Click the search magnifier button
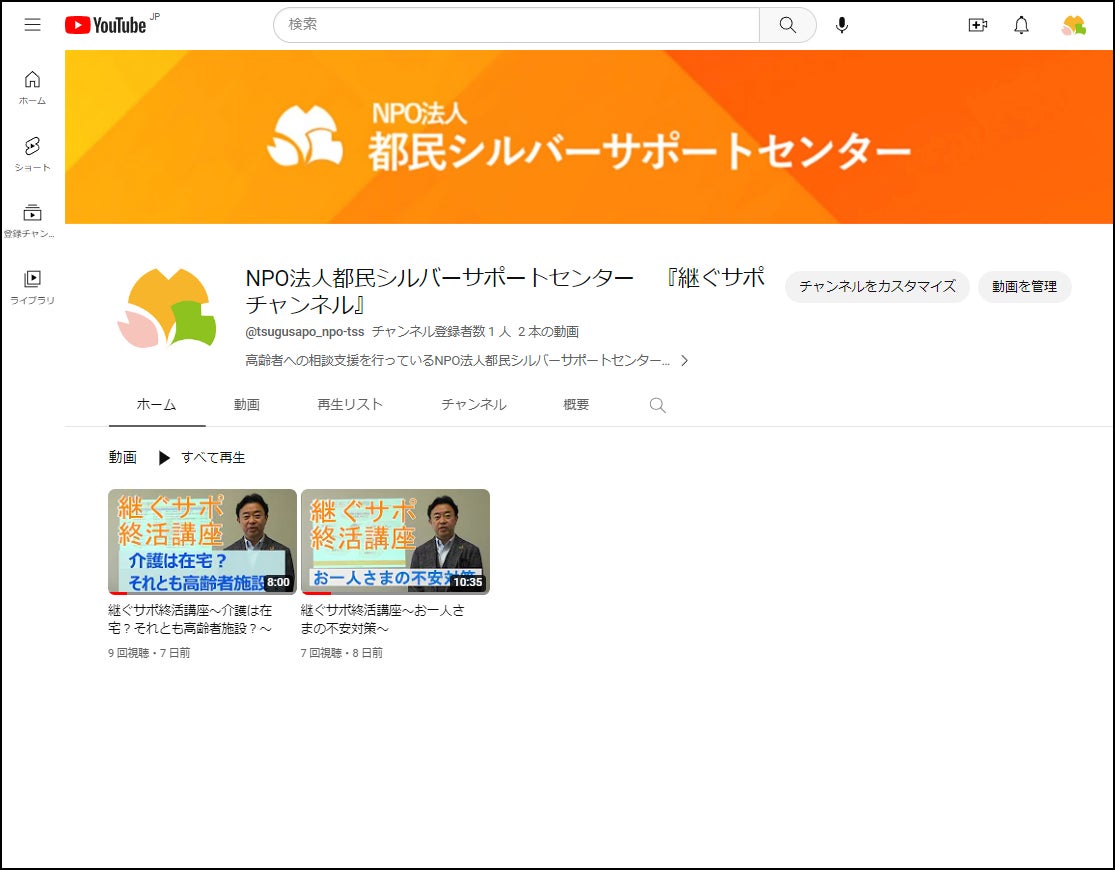1115x870 pixels. [787, 25]
